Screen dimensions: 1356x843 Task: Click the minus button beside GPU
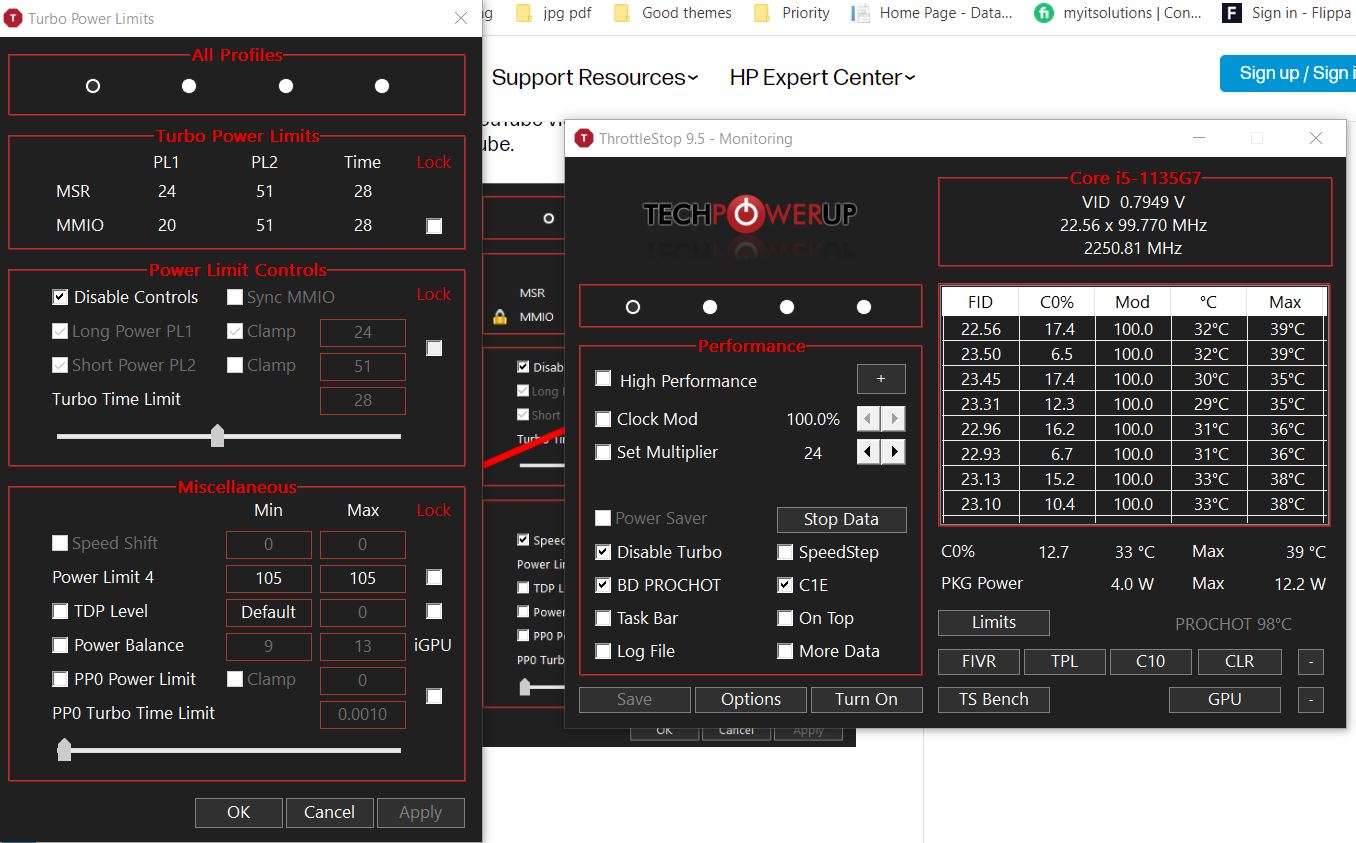pyautogui.click(x=1311, y=699)
